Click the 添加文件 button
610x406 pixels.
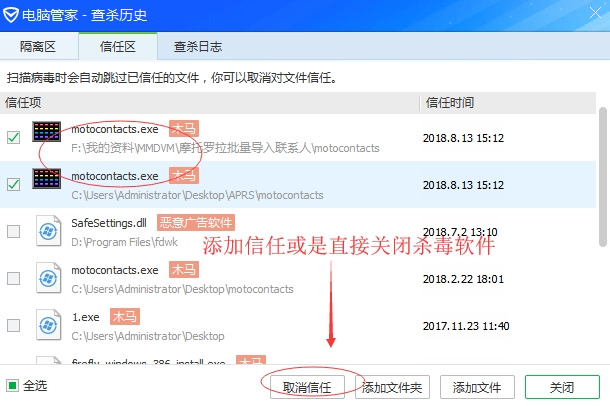tap(477, 387)
